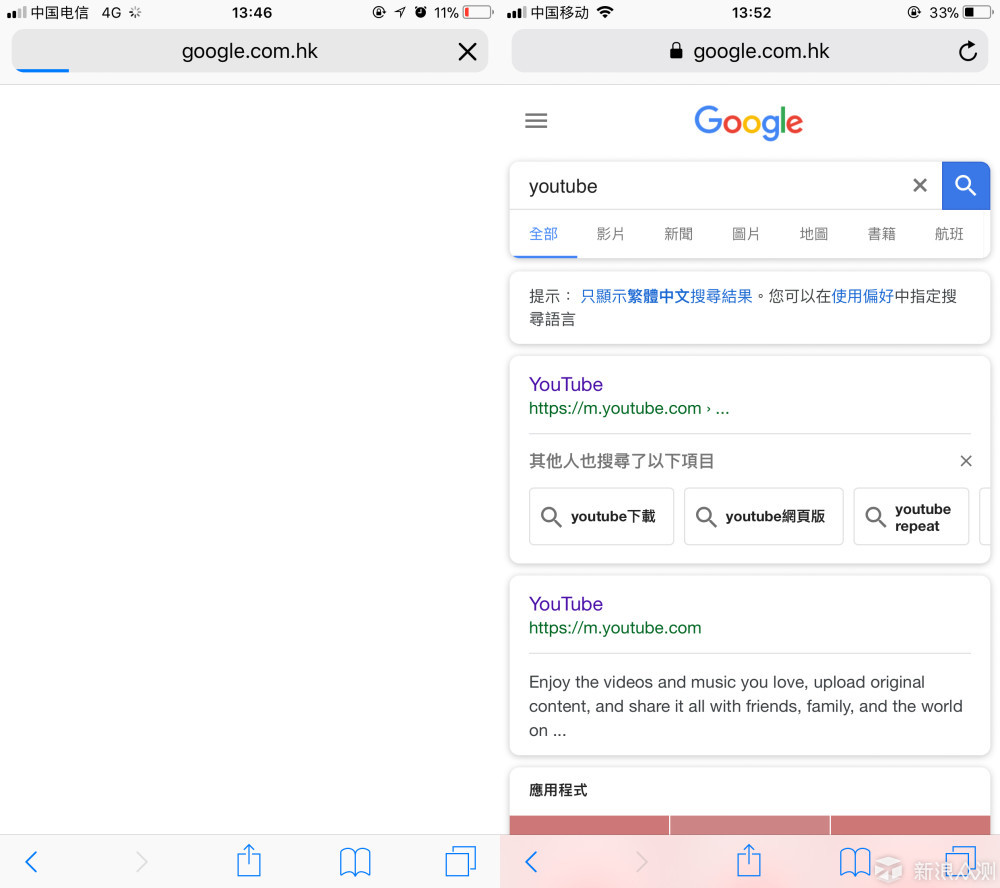Search suggestion youtube repeat
This screenshot has width=1000, height=888.
click(911, 516)
